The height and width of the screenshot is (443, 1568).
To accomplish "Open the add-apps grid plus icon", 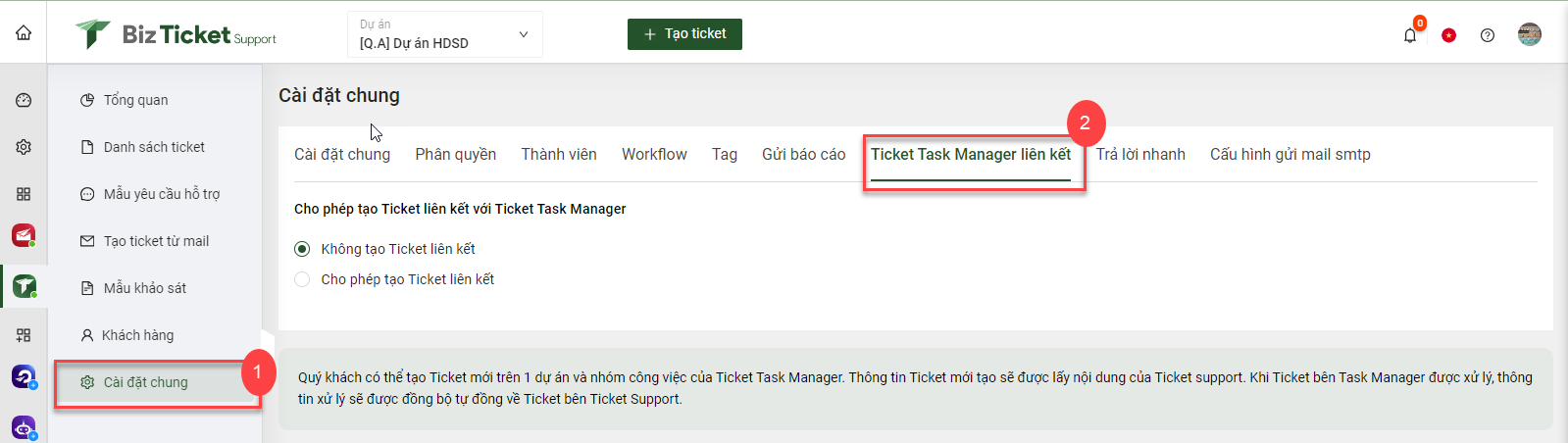I will 24,335.
